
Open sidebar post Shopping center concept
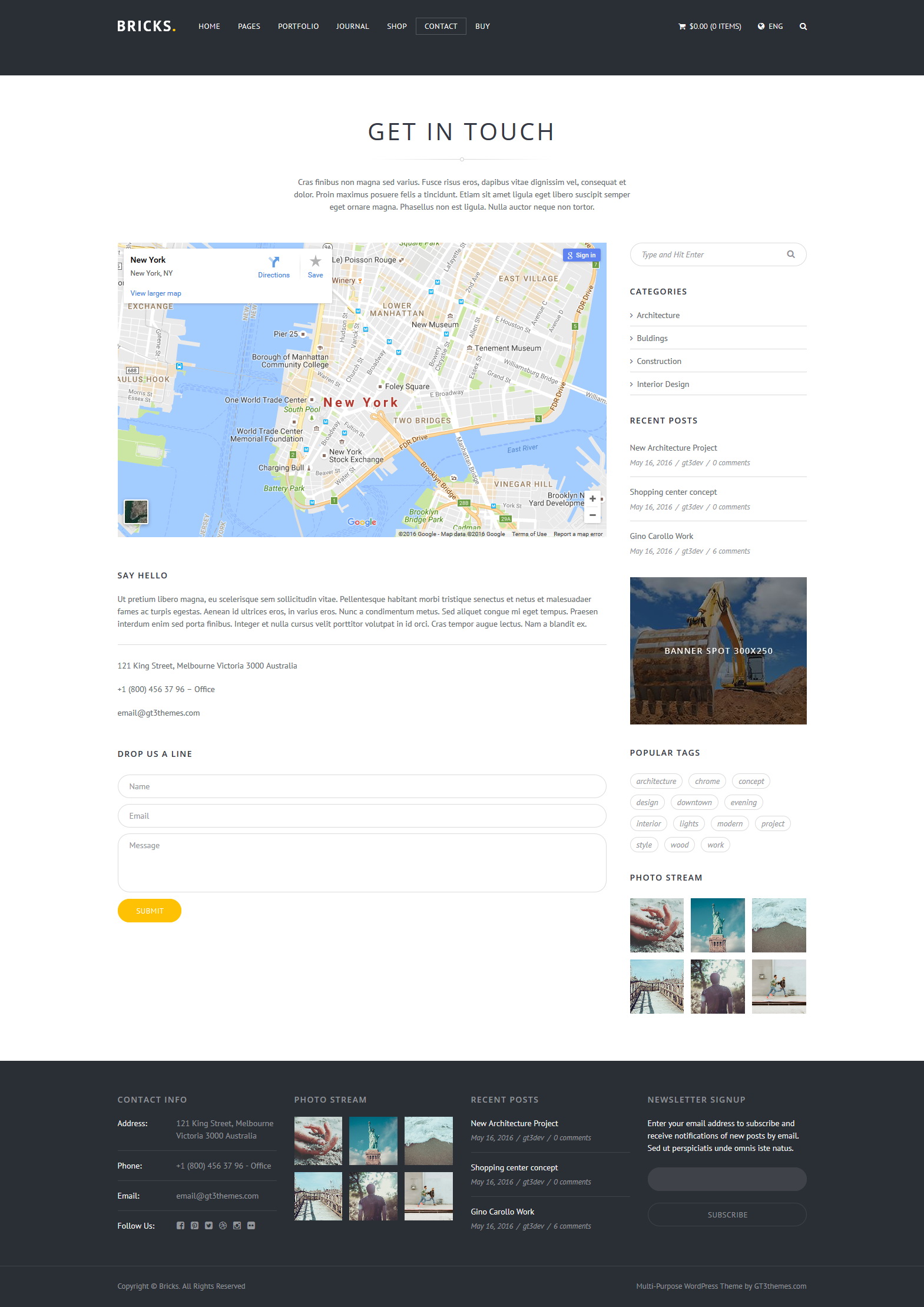[x=673, y=492]
